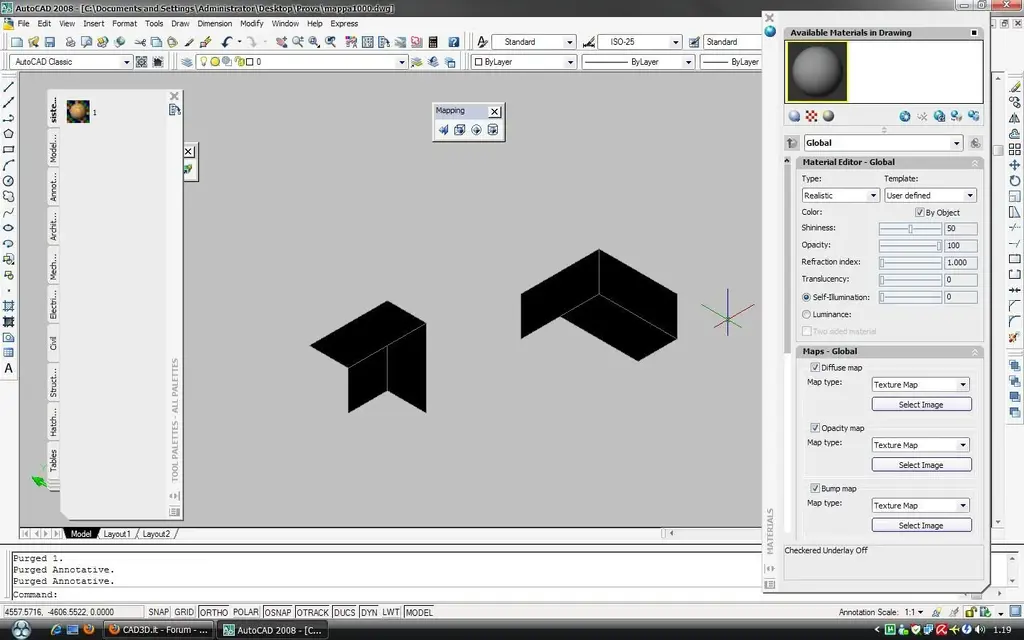The width and height of the screenshot is (1024, 640).
Task: Click Select Image under Bump map
Action: (x=921, y=525)
